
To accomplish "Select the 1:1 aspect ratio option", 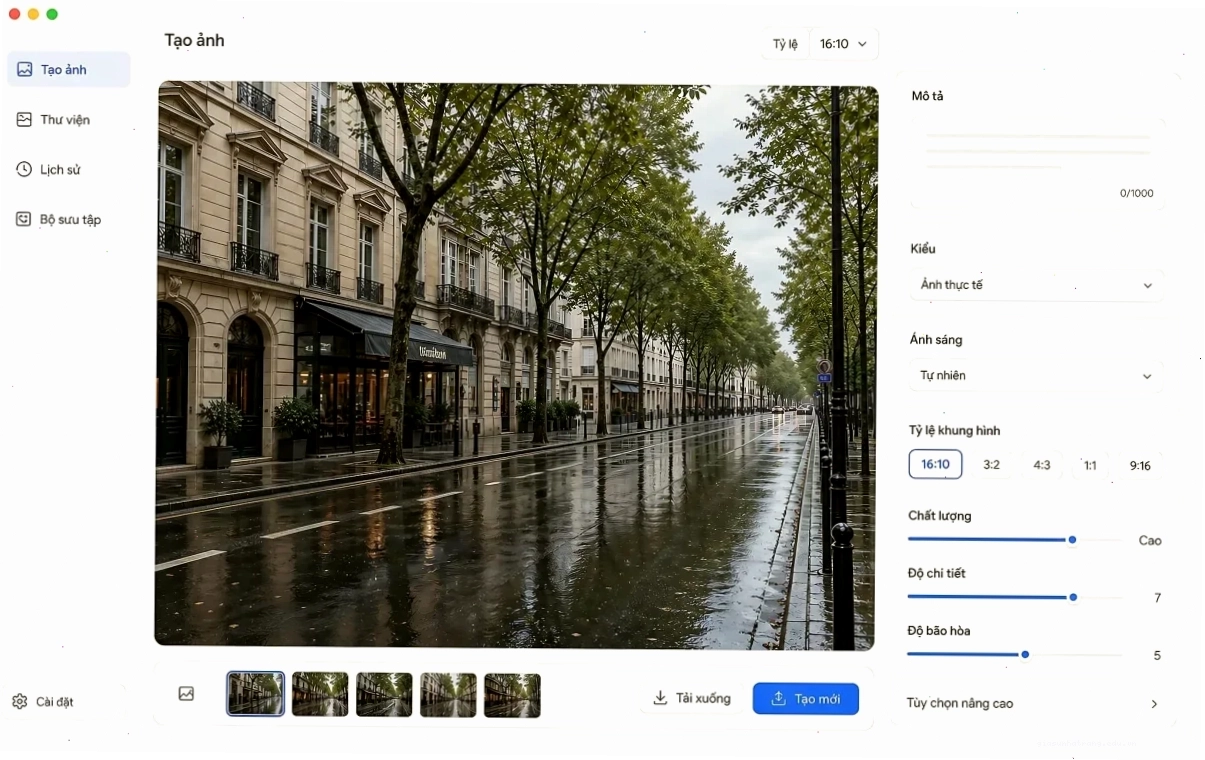I will point(1090,465).
